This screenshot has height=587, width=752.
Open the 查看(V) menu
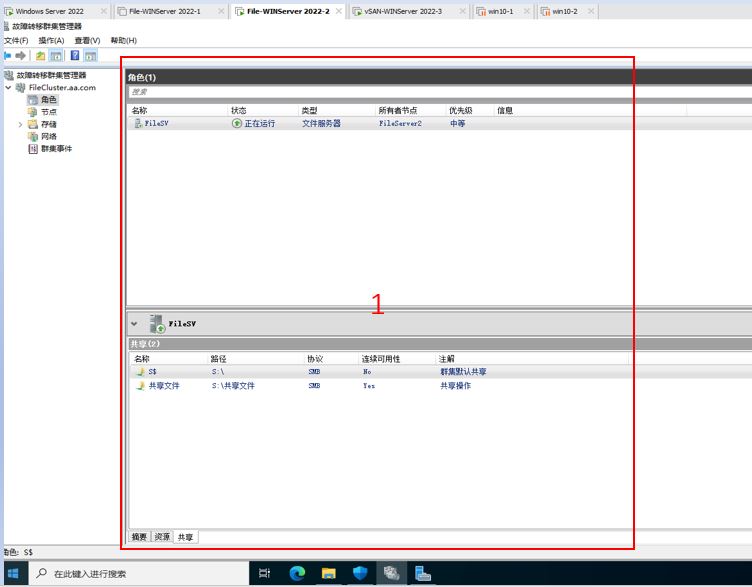click(87, 40)
